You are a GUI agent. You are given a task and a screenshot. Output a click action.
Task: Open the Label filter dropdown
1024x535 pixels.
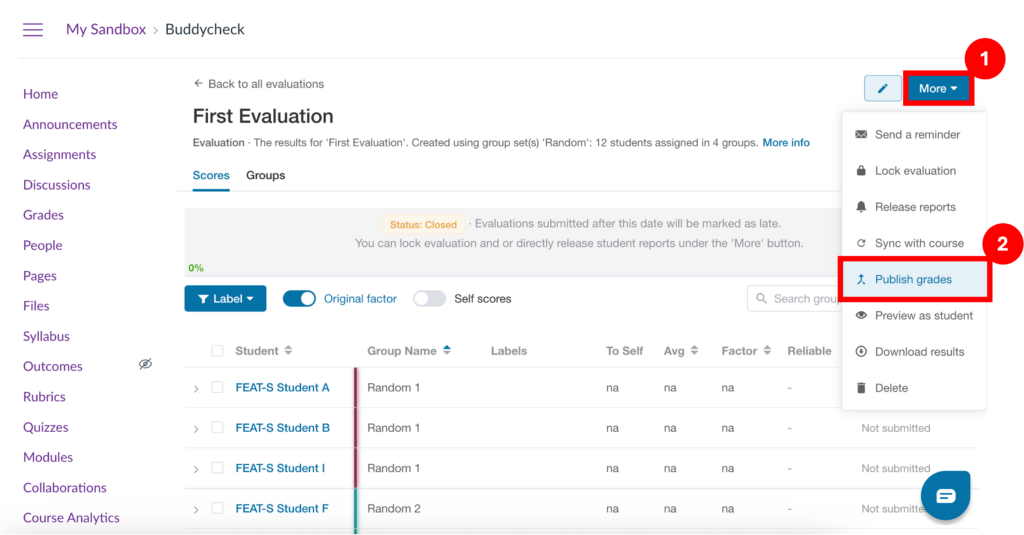tap(225, 298)
